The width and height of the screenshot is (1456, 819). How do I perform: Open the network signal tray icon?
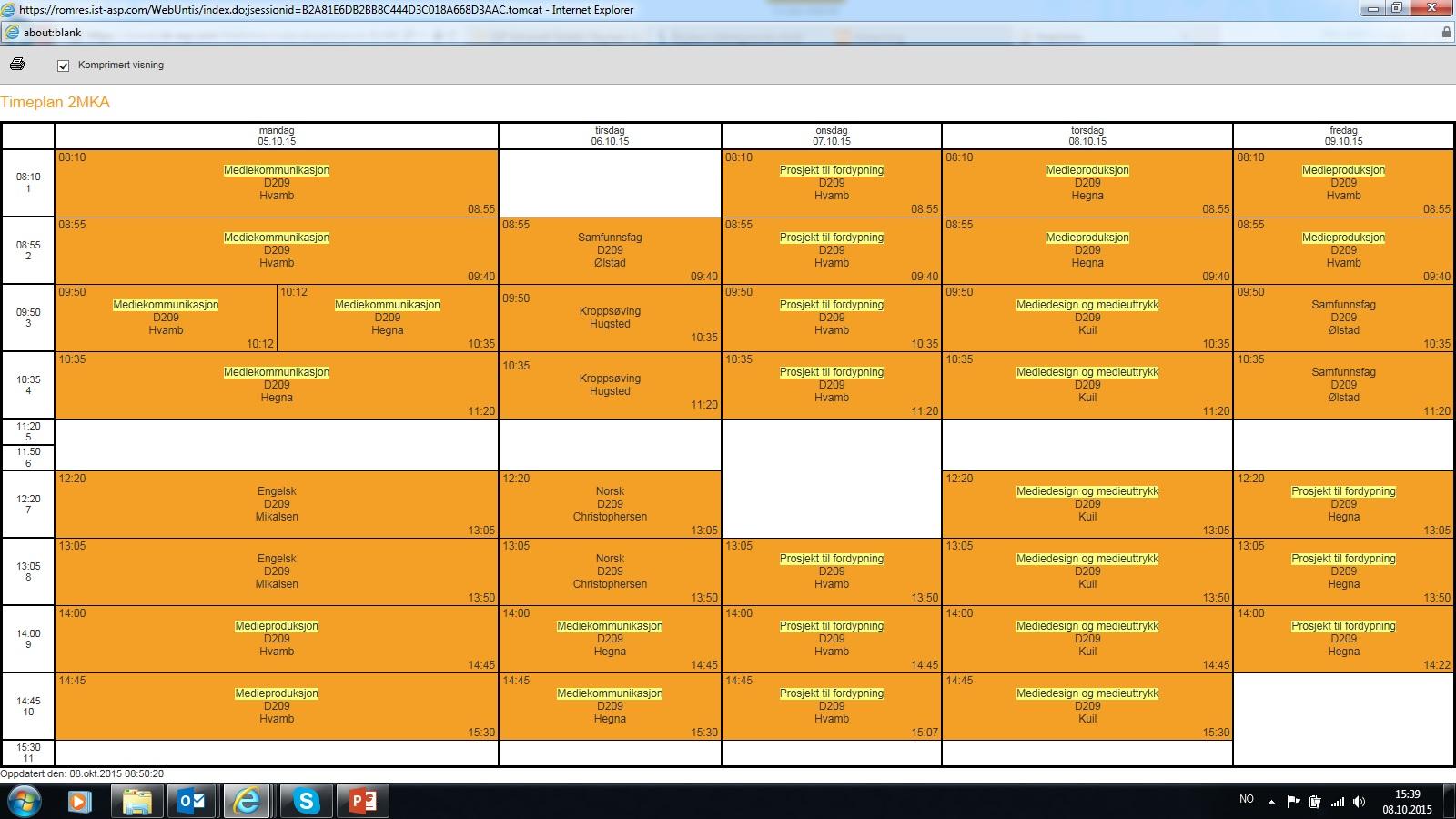click(x=1338, y=802)
